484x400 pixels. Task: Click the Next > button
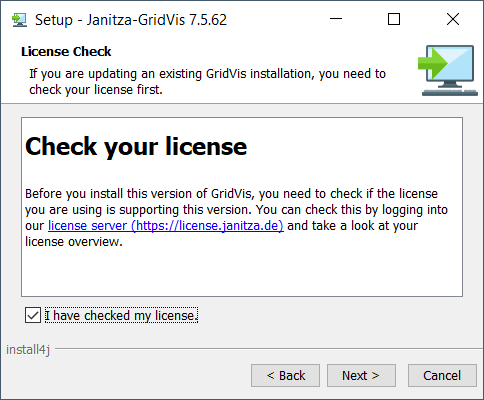tap(361, 376)
